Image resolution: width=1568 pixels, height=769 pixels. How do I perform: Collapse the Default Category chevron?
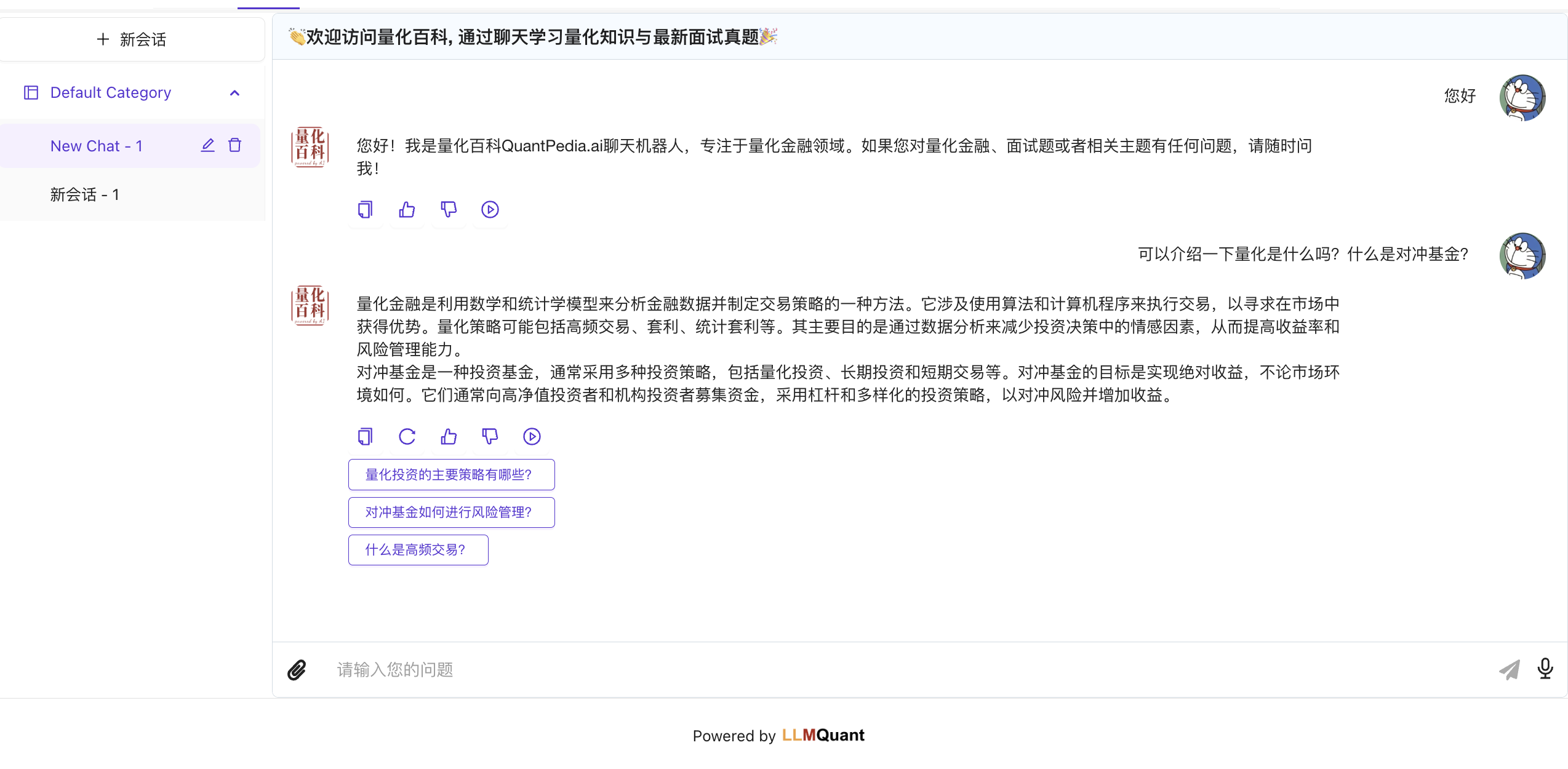click(x=234, y=93)
